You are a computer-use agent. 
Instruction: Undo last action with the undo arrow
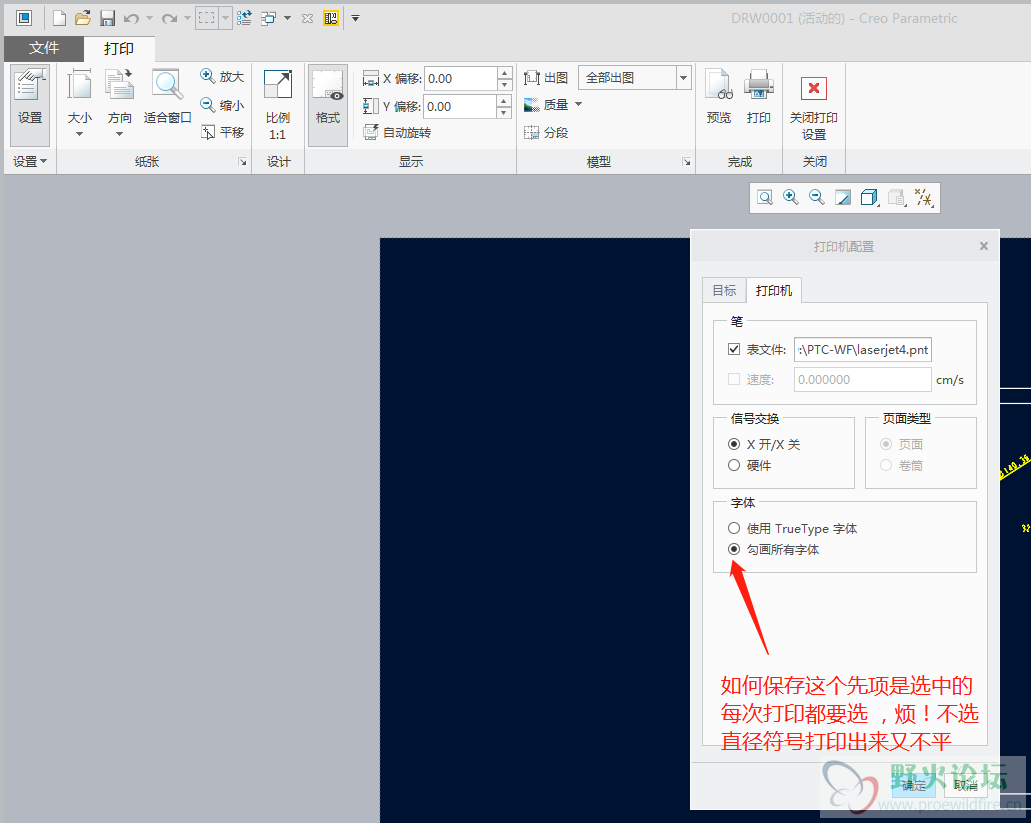coord(132,18)
